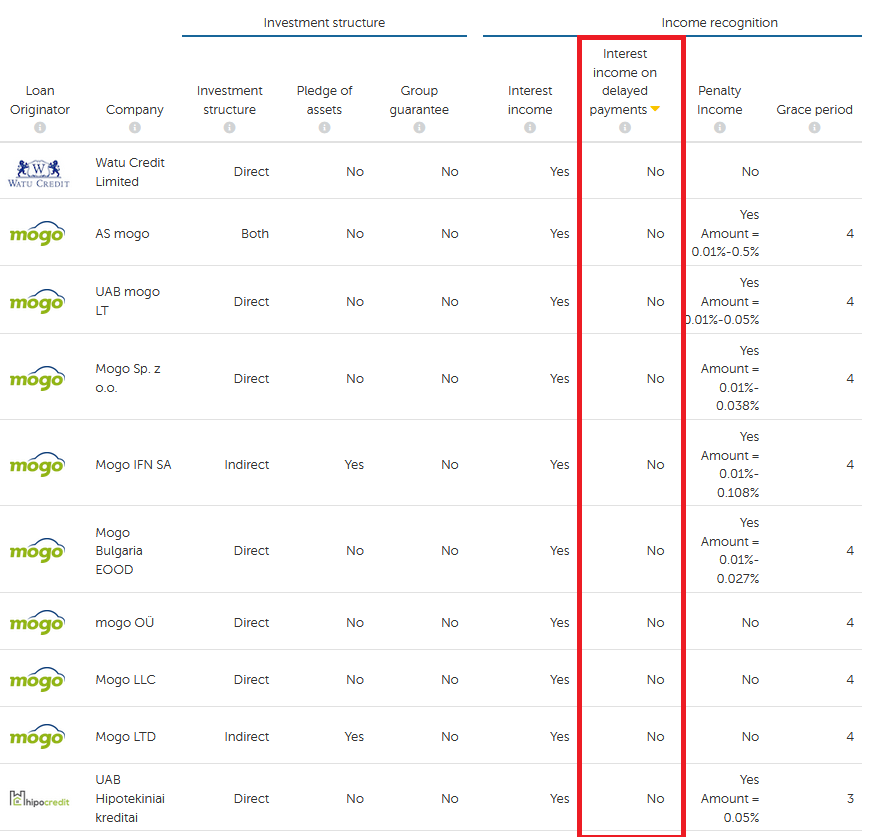The height and width of the screenshot is (837, 878).
Task: Click info icon under Interest income header
Action: click(x=530, y=128)
